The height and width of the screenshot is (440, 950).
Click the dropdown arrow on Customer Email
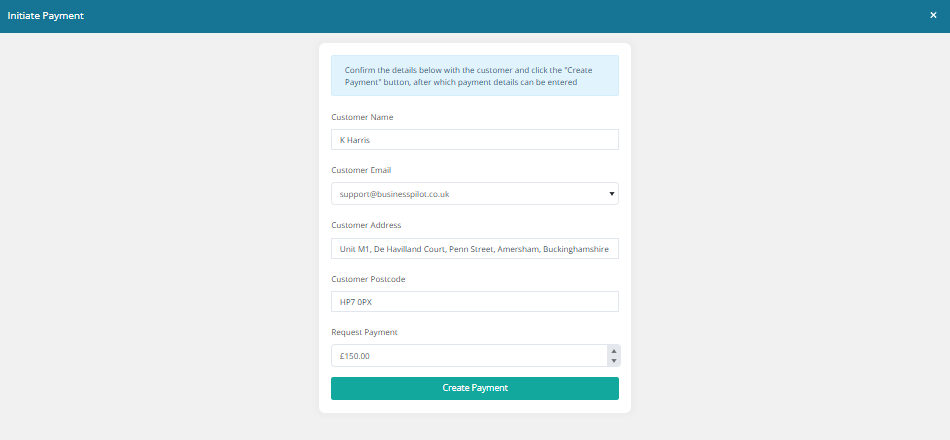point(612,193)
